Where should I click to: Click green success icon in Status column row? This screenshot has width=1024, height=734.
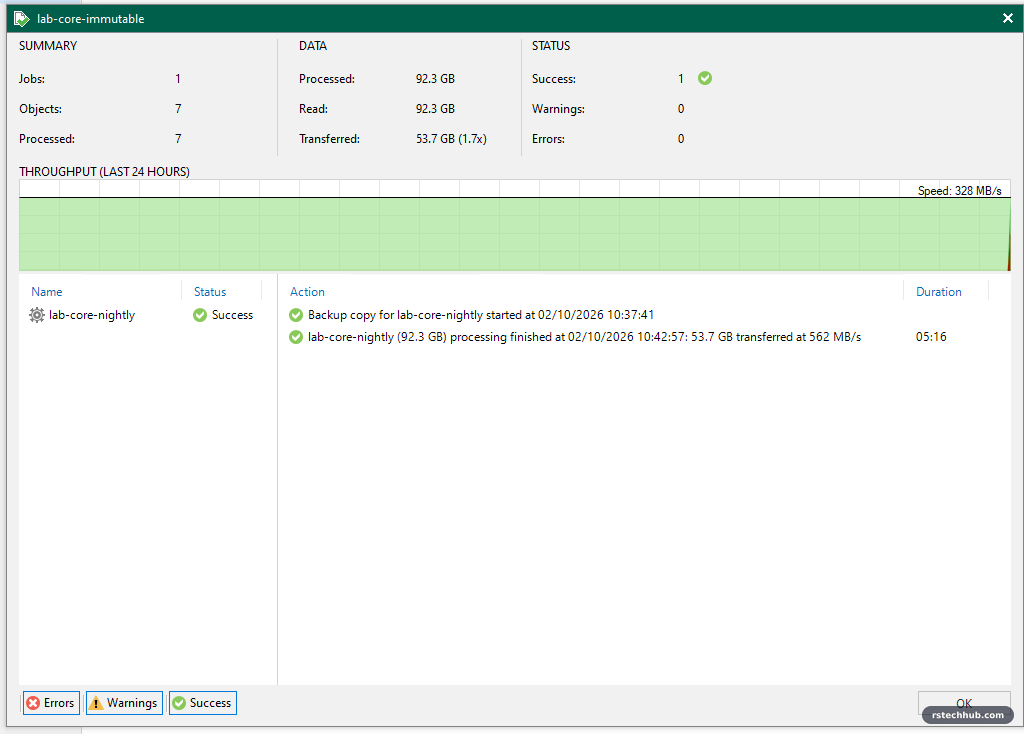tap(200, 315)
